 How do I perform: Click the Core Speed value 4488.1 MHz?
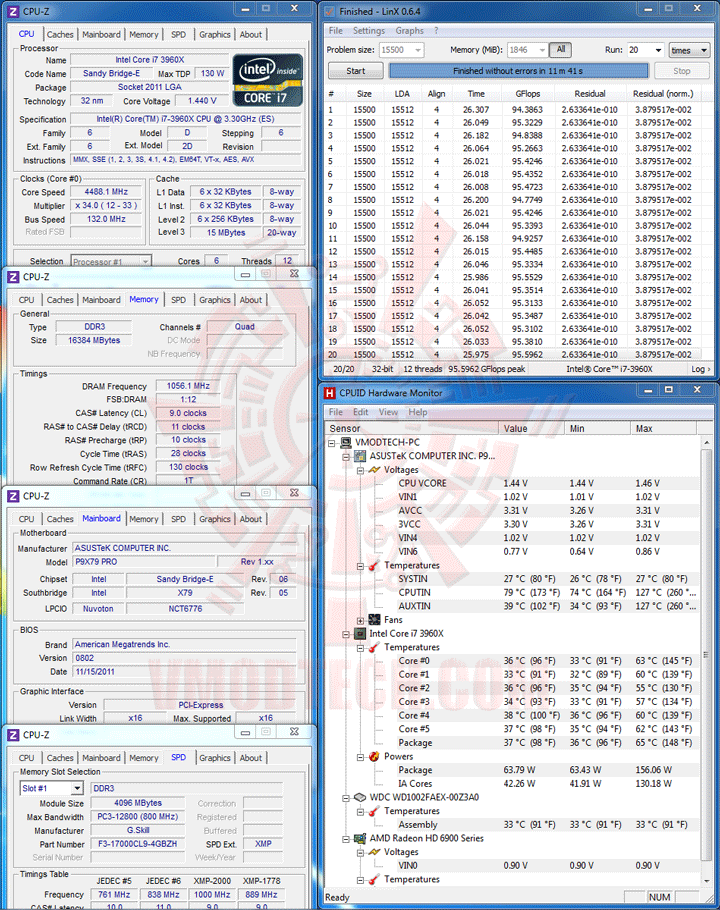[106, 192]
